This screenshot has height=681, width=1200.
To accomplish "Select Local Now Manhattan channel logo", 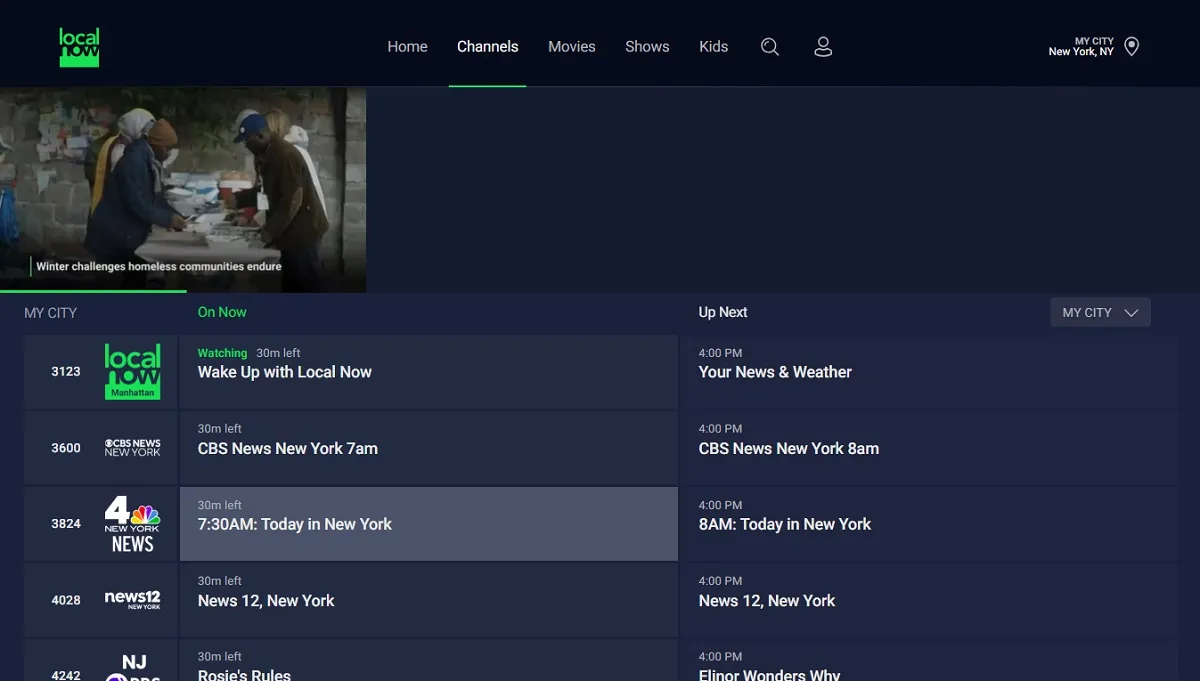I will point(132,372).
